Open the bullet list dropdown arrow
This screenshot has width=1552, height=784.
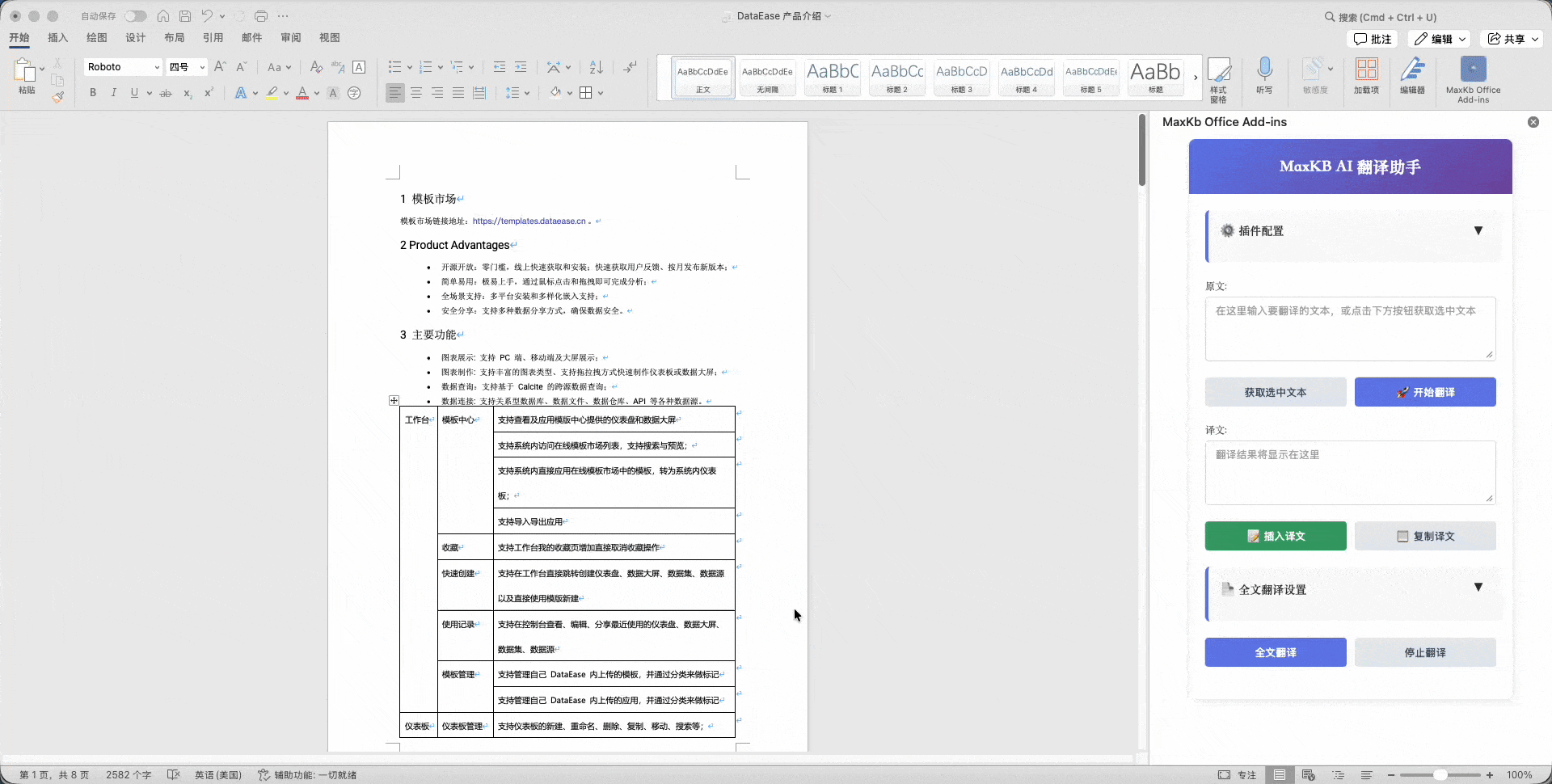click(410, 67)
